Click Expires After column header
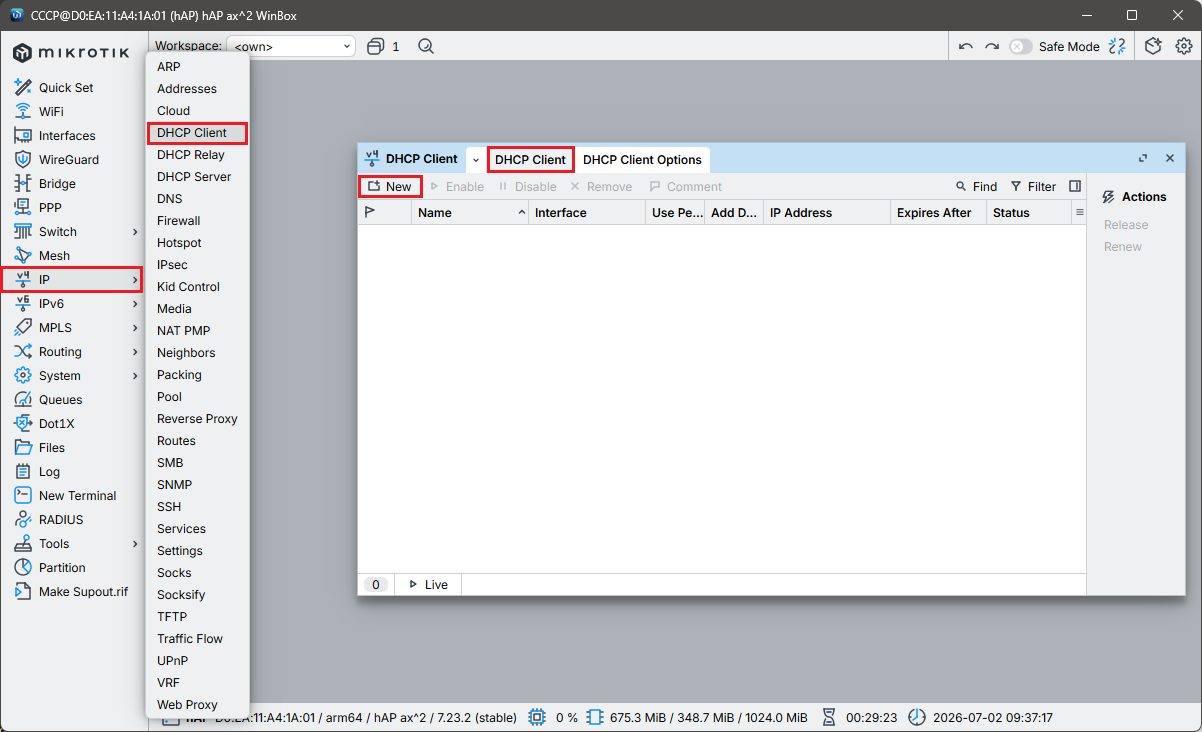The image size is (1202, 732). 938,212
